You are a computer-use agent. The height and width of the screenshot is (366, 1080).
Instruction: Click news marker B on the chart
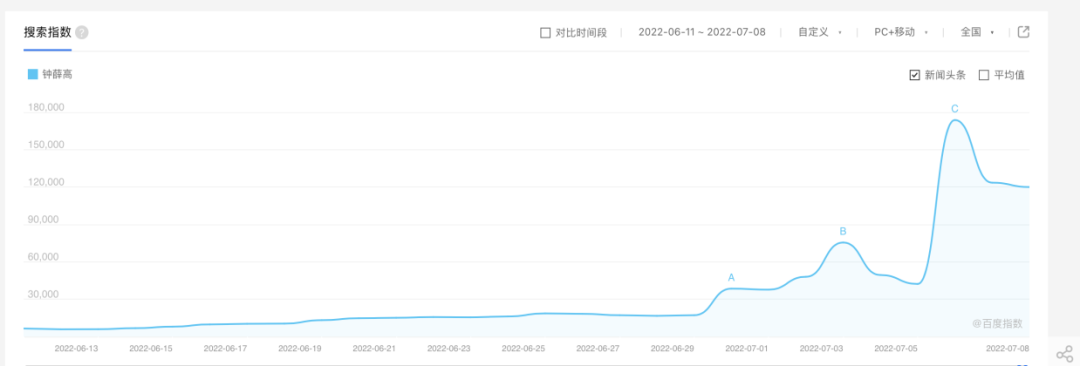click(x=842, y=232)
